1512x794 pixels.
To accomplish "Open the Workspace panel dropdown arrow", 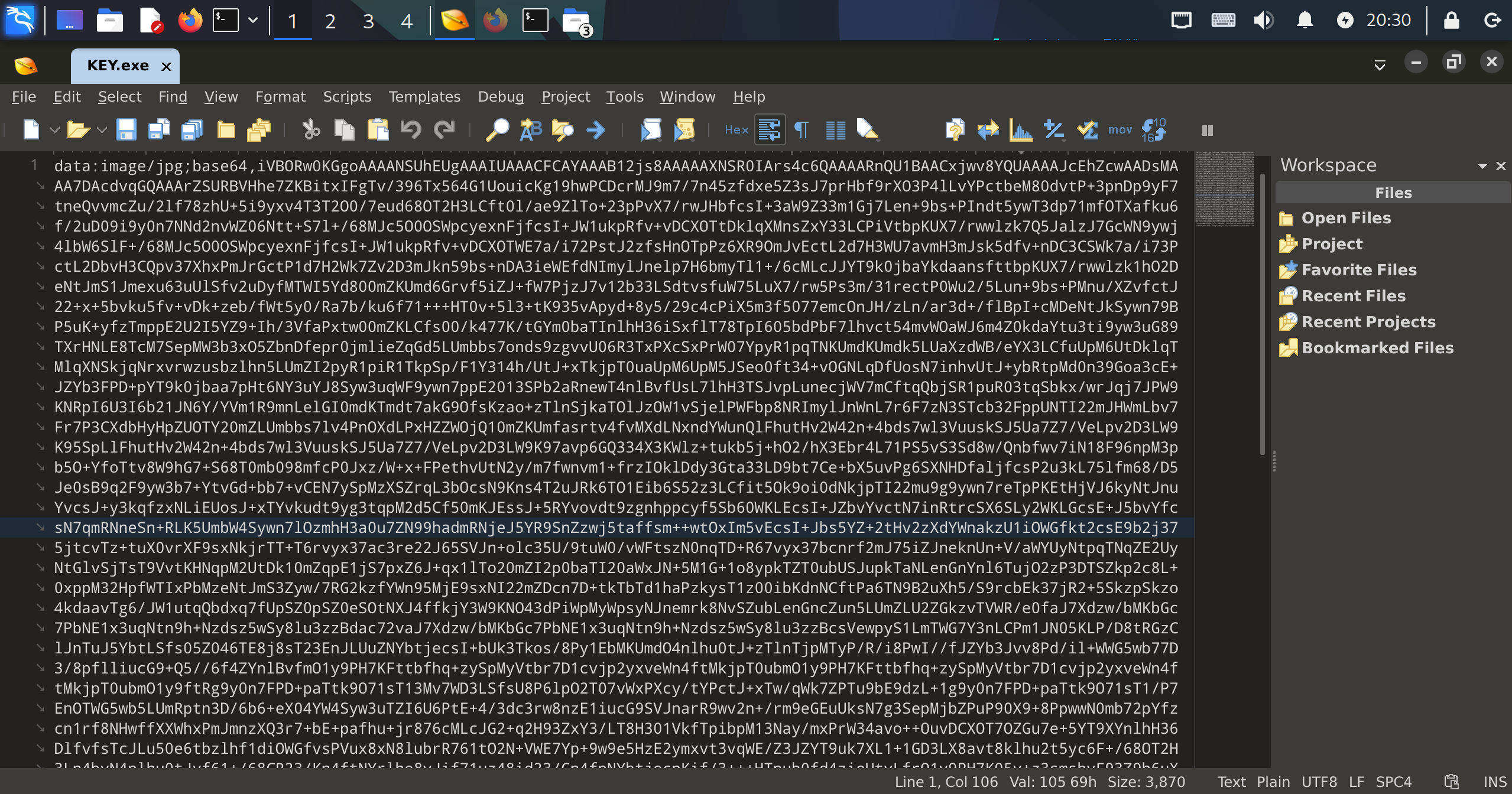I will (1482, 166).
